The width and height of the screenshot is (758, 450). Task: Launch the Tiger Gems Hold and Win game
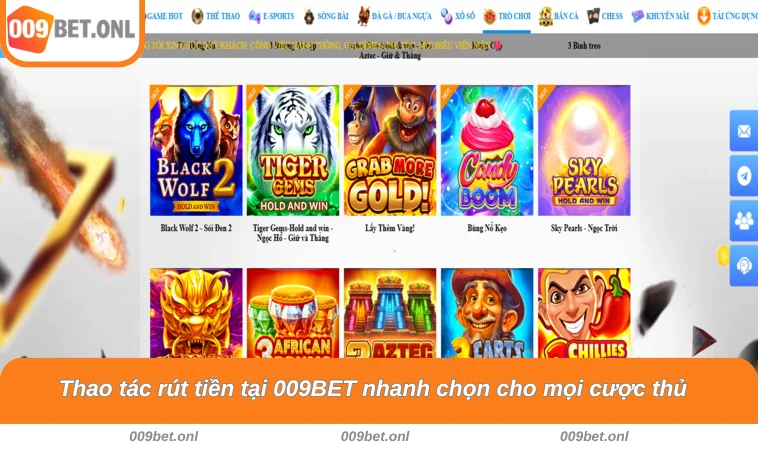[x=293, y=150]
